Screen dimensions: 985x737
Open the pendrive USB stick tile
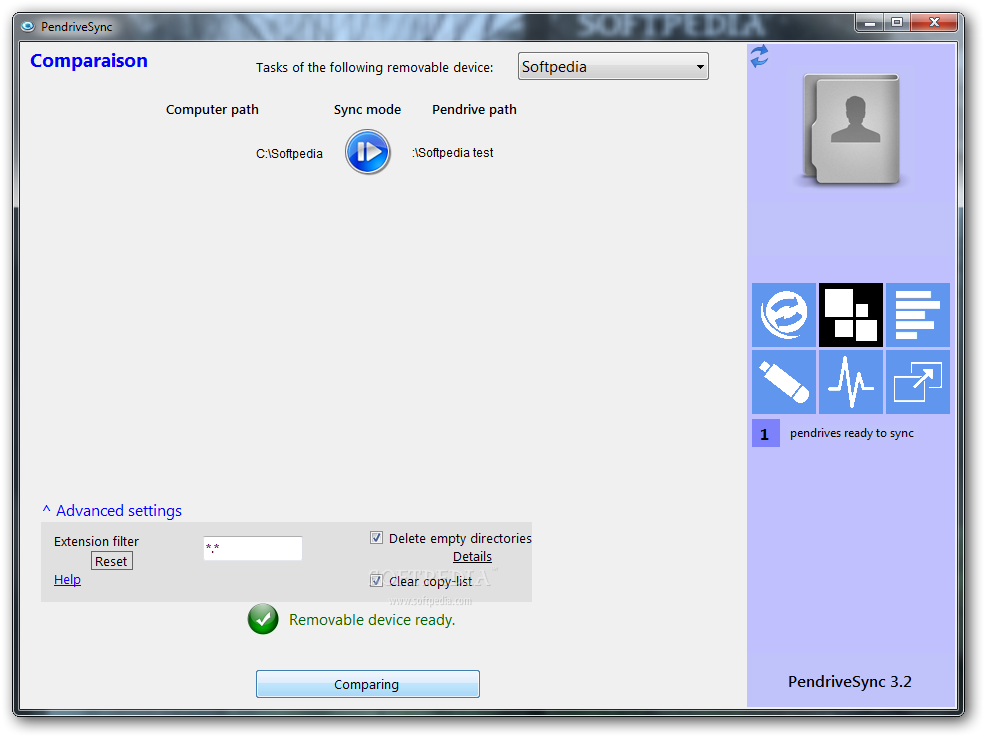783,382
